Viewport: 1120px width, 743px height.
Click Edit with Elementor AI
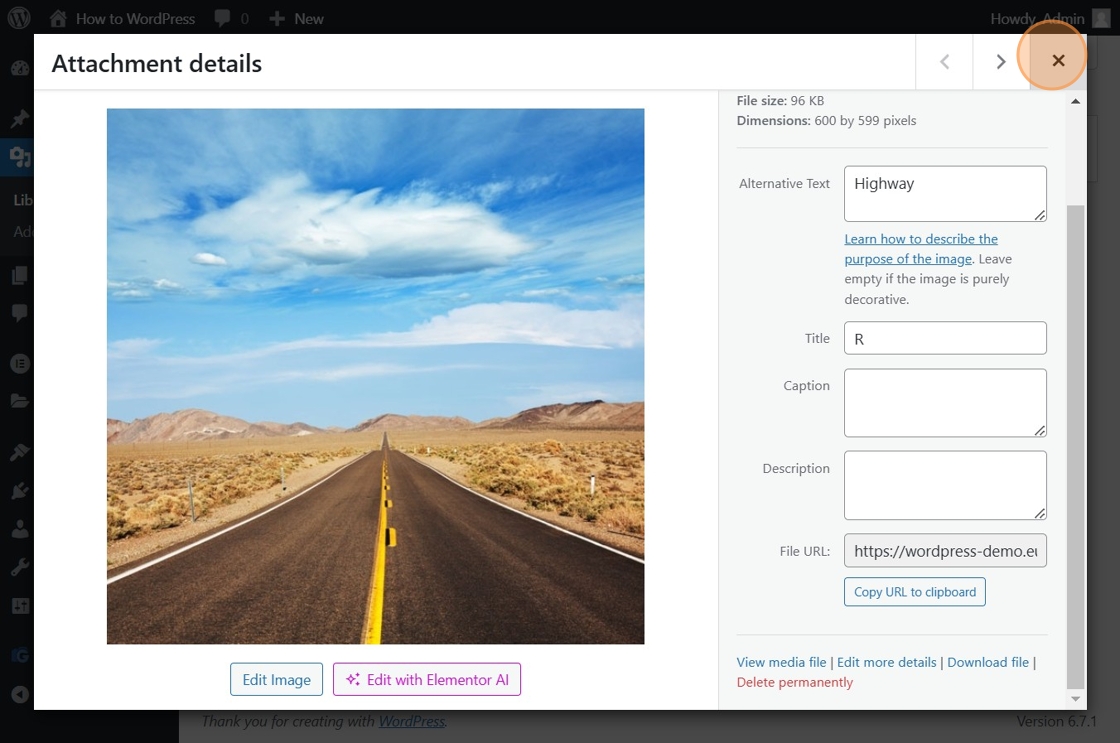point(426,679)
